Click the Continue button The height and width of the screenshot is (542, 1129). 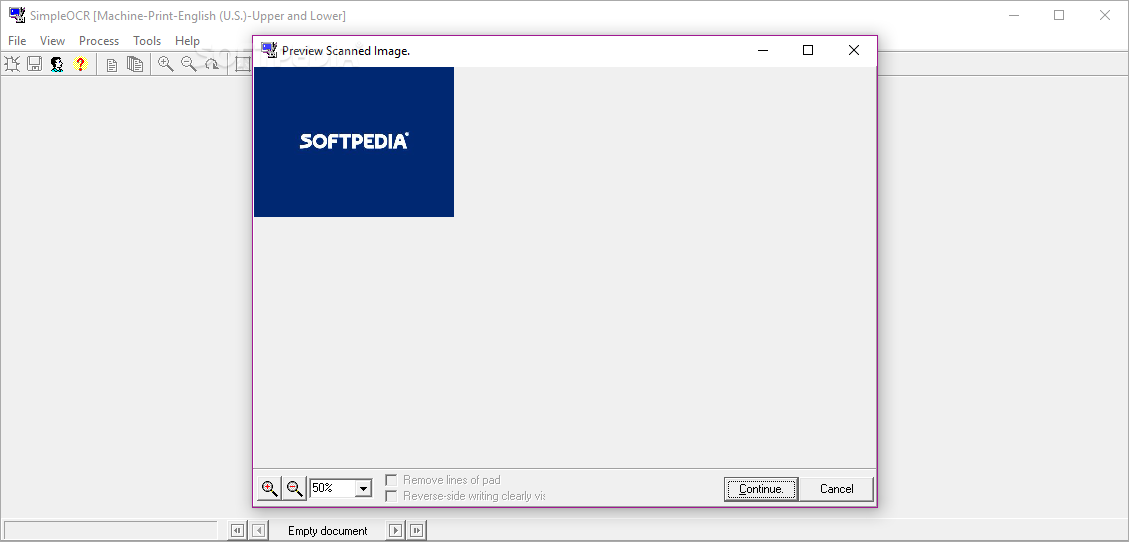tap(761, 489)
